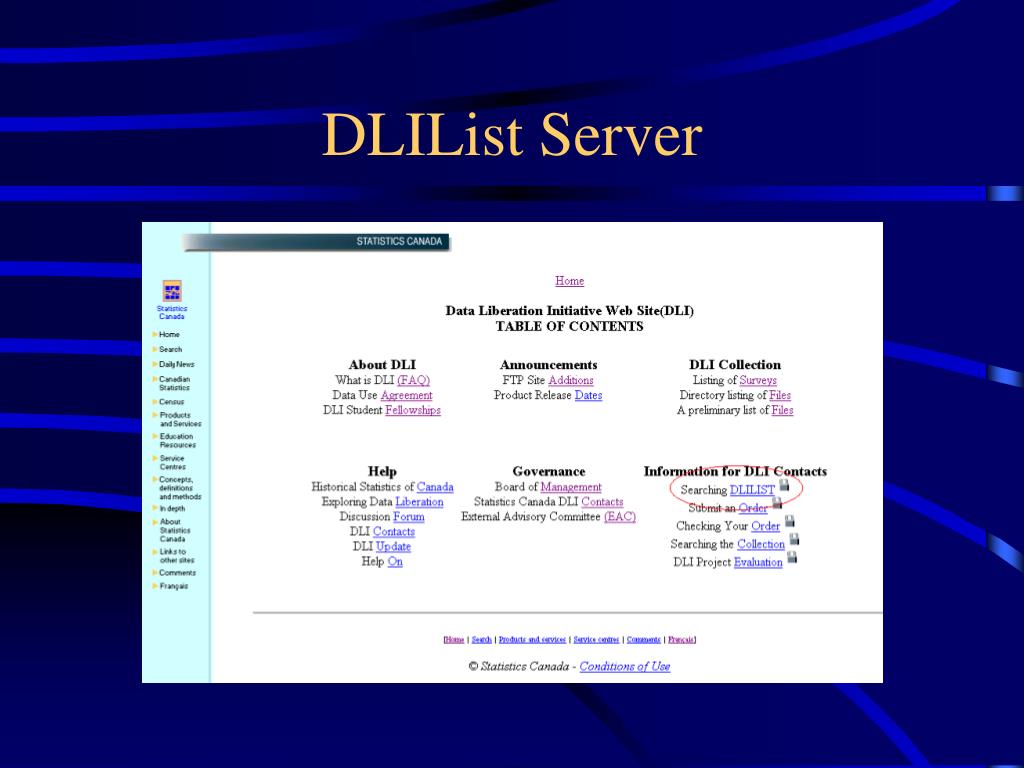The width and height of the screenshot is (1024, 768).
Task: Click the Information for DLI Contacts heading
Action: point(735,472)
